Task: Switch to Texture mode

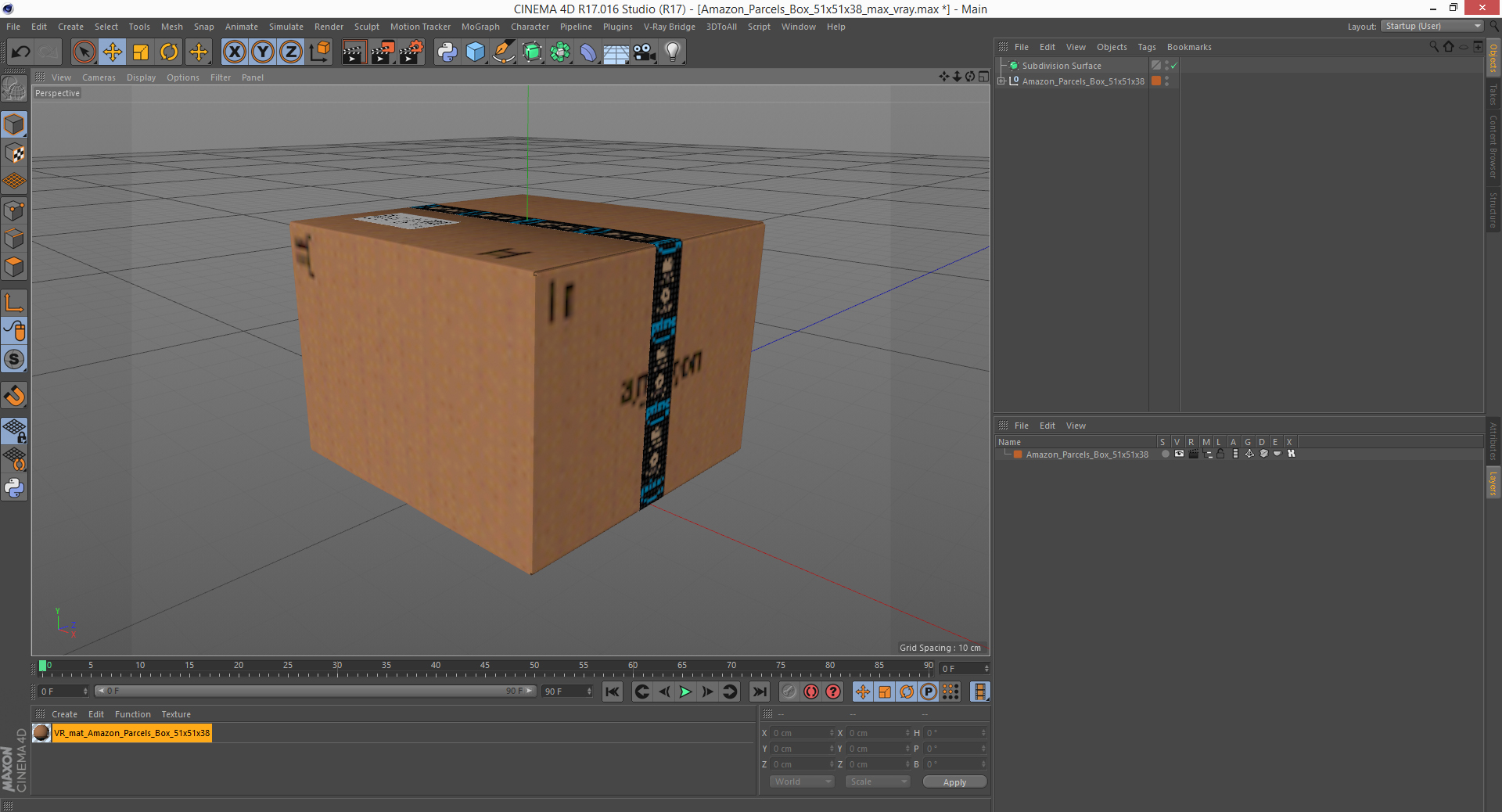Action: click(14, 153)
